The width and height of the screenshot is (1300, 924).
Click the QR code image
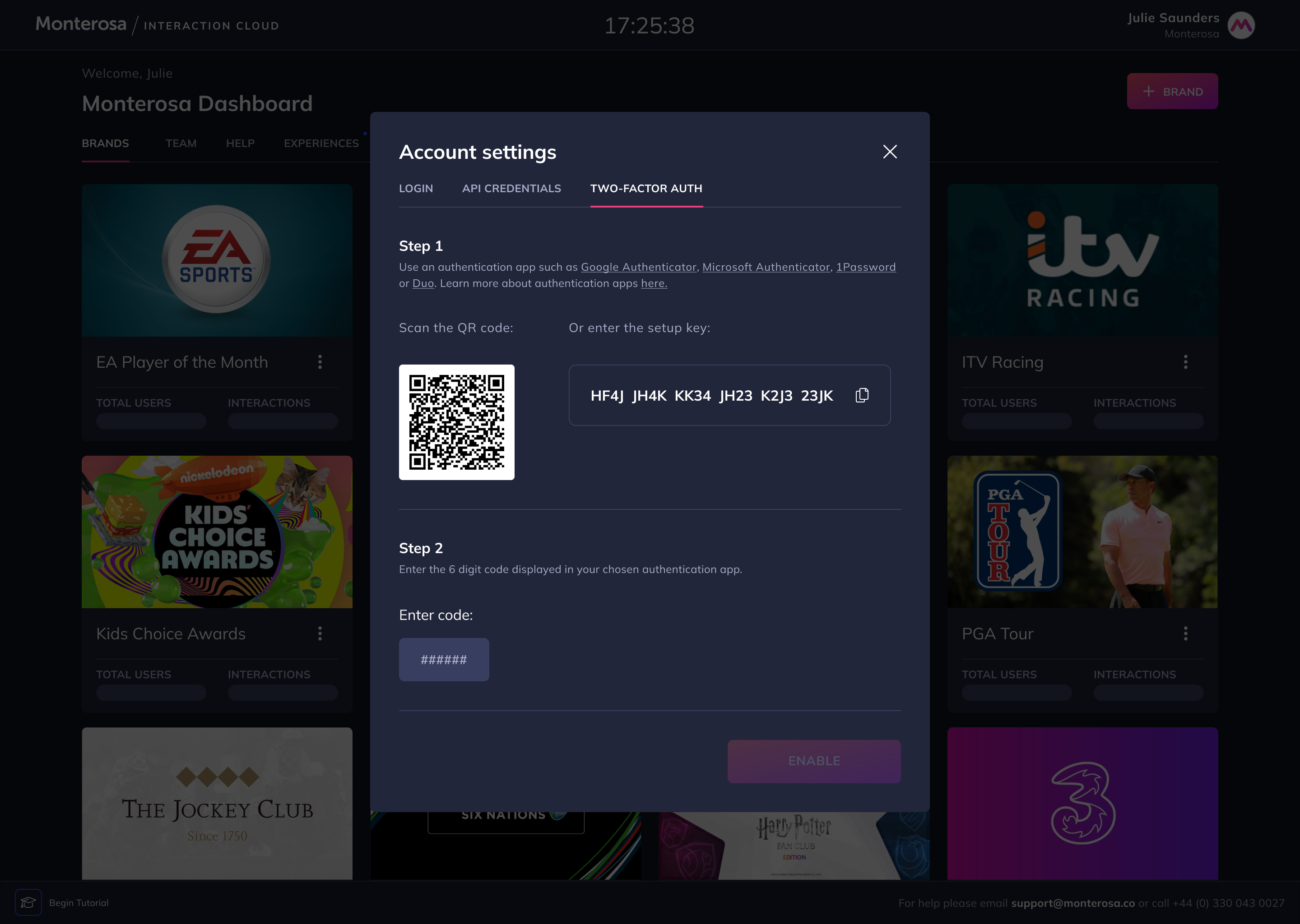click(x=456, y=422)
